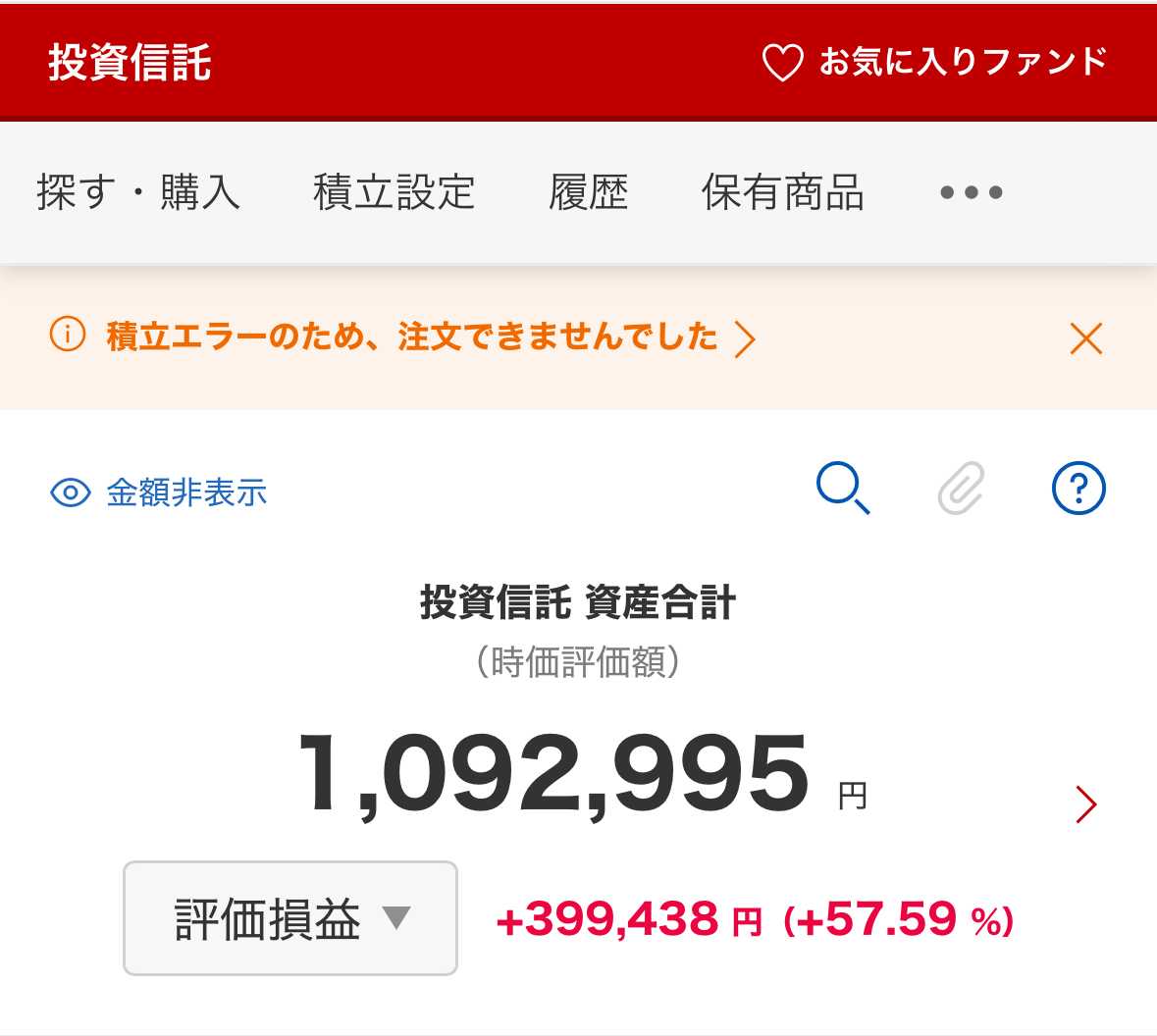Open the 履歴 tab
The height and width of the screenshot is (1036, 1157).
(x=588, y=192)
